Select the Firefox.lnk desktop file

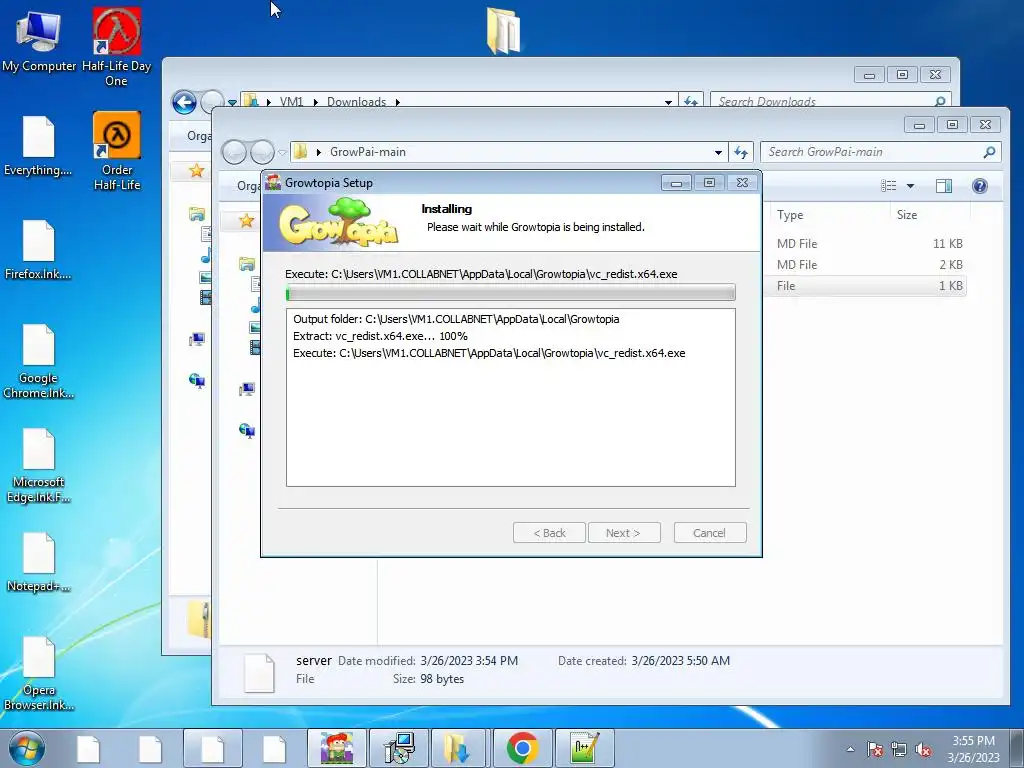pyautogui.click(x=39, y=250)
